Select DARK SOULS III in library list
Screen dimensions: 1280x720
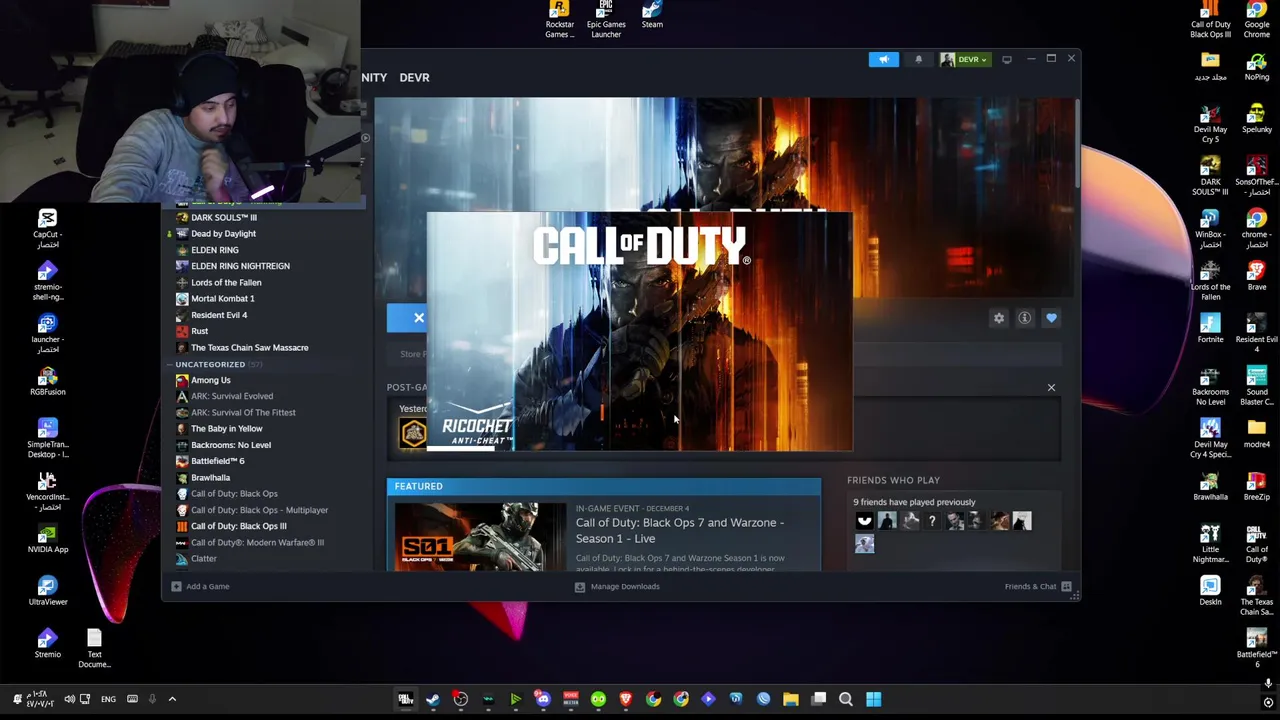coord(224,217)
